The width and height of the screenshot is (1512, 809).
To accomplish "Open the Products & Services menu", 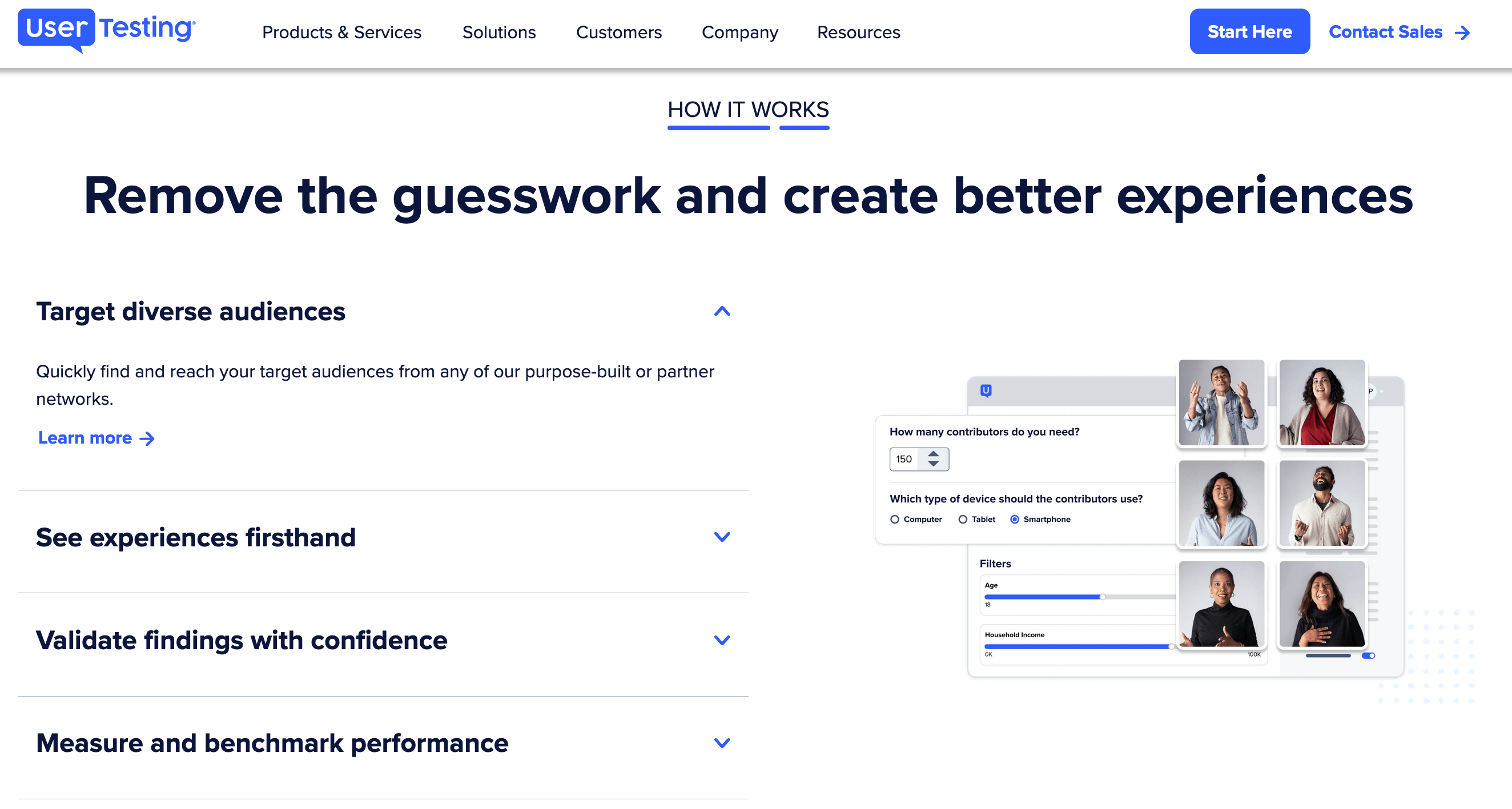I will point(342,33).
